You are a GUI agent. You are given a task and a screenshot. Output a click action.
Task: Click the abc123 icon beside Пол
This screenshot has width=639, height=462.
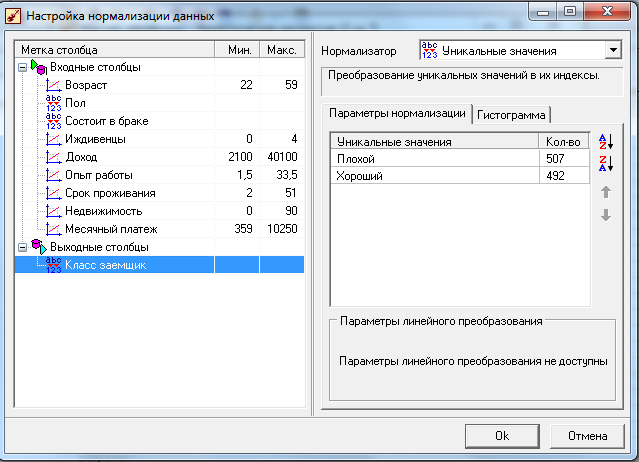(53, 103)
